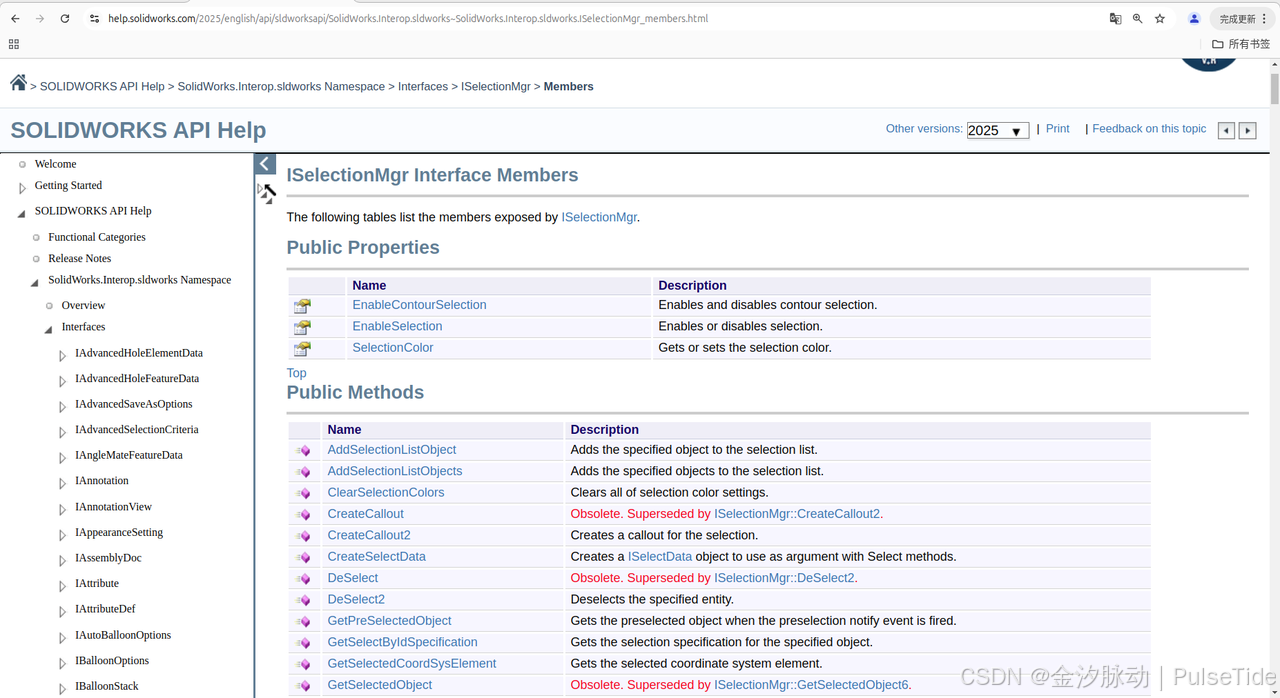Click the zoom magnifier icon in address bar
Viewport: 1280px width, 698px height.
click(x=1137, y=18)
